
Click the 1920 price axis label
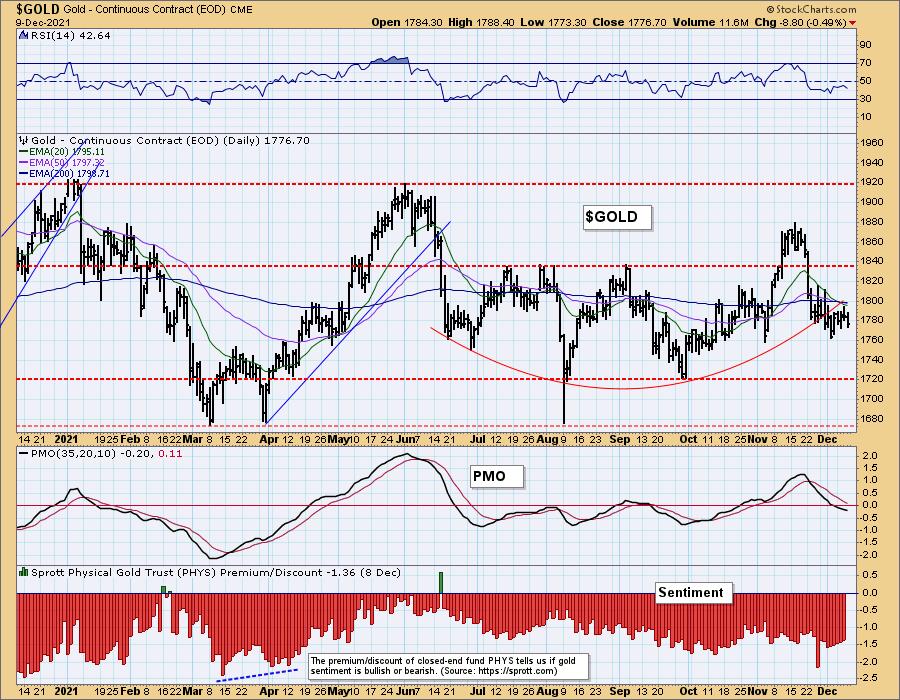tap(872, 182)
